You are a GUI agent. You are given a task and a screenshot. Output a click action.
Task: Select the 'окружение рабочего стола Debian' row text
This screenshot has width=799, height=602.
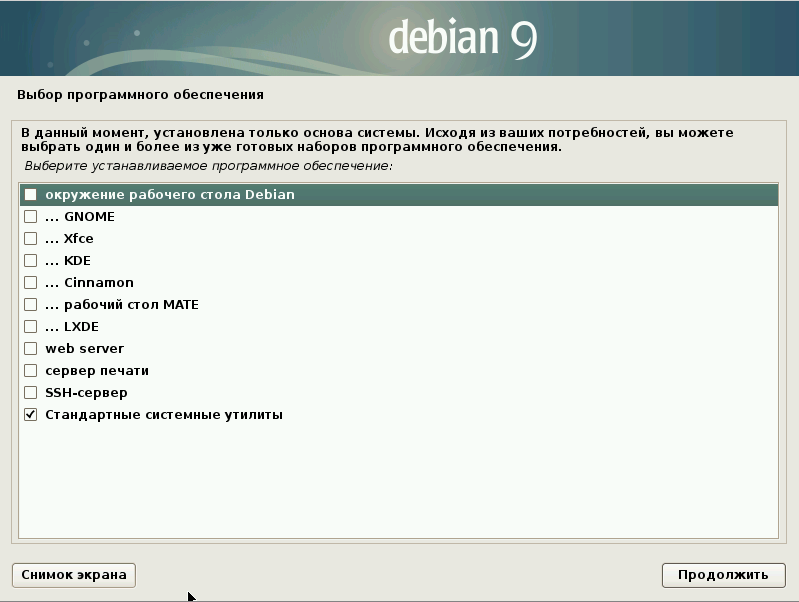coord(170,195)
